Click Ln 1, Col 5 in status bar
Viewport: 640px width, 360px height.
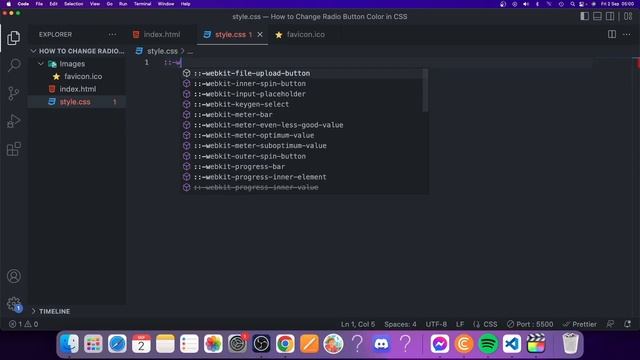tap(358, 324)
